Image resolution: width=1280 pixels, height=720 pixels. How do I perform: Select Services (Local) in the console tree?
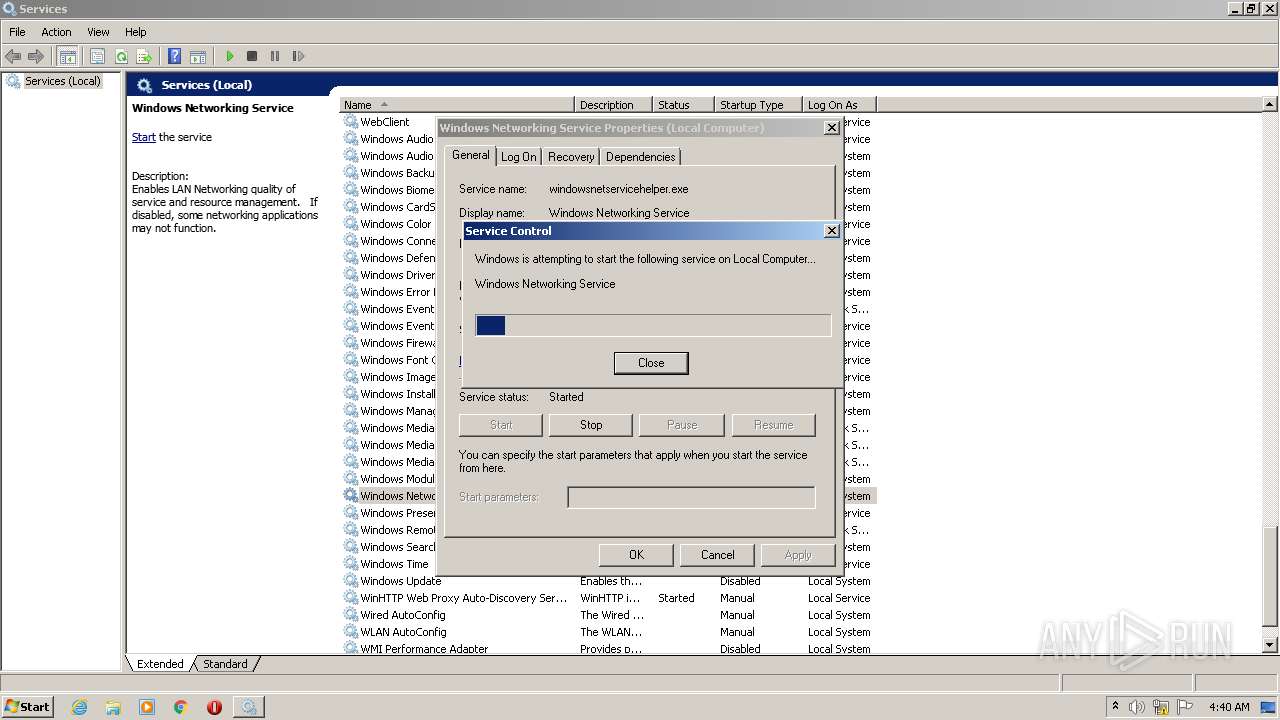(62, 81)
